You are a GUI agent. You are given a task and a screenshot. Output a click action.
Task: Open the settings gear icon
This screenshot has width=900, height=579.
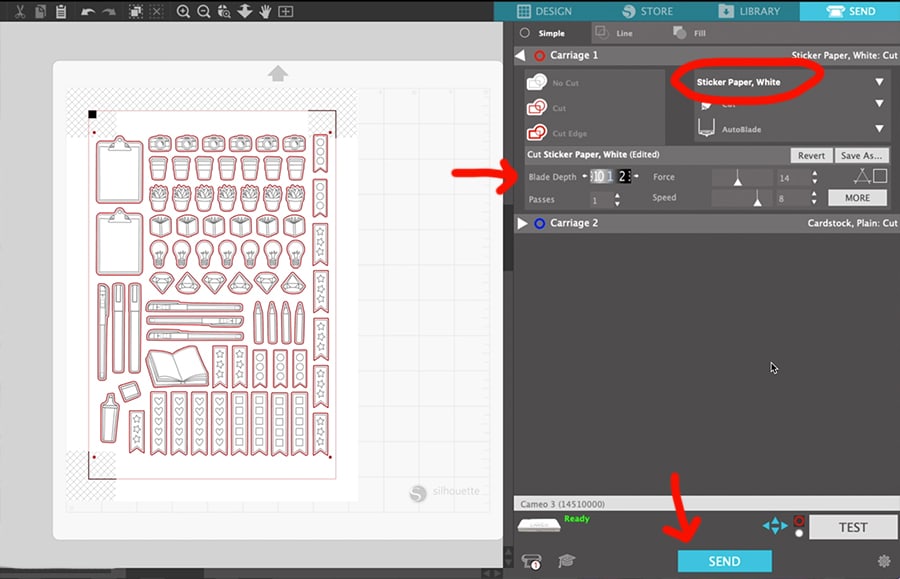[x=883, y=562]
